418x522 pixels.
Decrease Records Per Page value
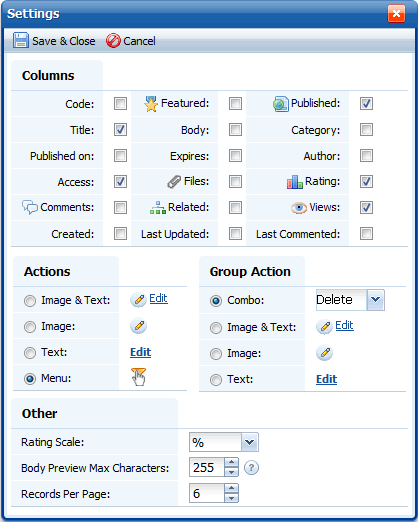pyautogui.click(x=231, y=498)
